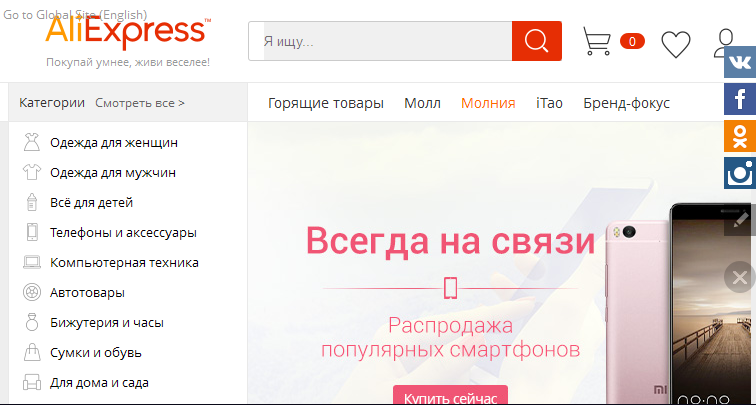Open 'Одежда для женщин' category
The width and height of the screenshot is (756, 405).
coord(114,143)
